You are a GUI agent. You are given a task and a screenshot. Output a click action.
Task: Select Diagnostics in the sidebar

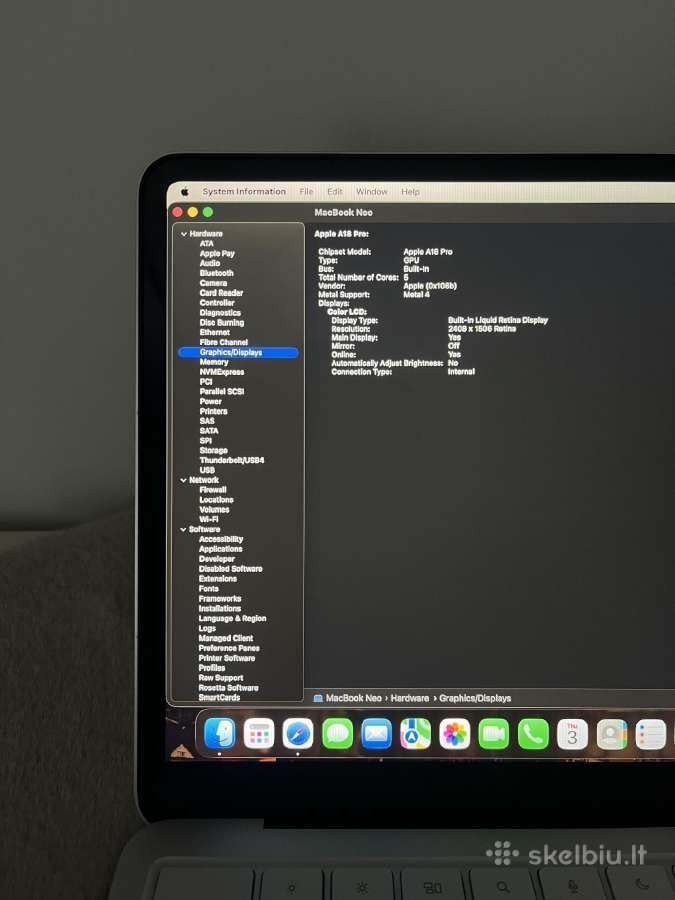[220, 313]
